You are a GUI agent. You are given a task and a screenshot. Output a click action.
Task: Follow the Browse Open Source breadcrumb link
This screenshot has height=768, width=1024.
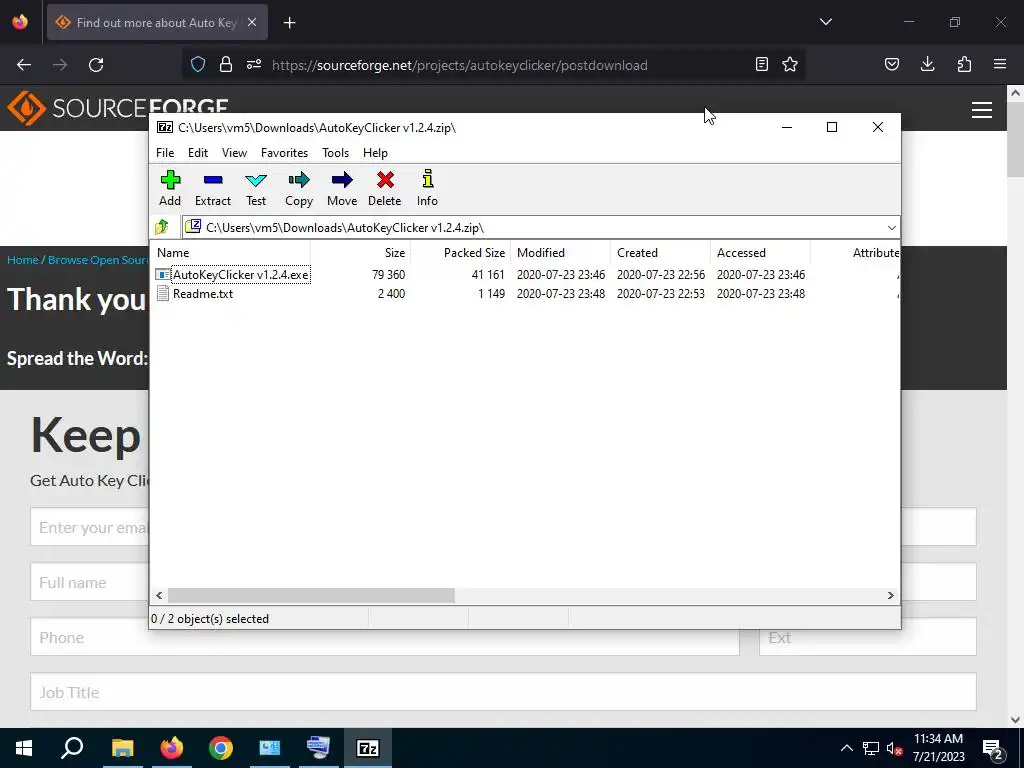(98, 260)
